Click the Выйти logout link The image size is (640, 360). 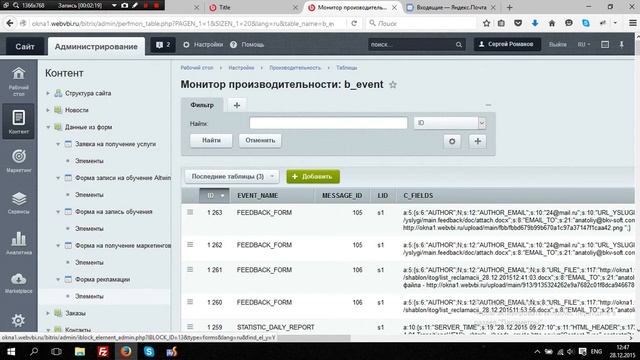558,44
